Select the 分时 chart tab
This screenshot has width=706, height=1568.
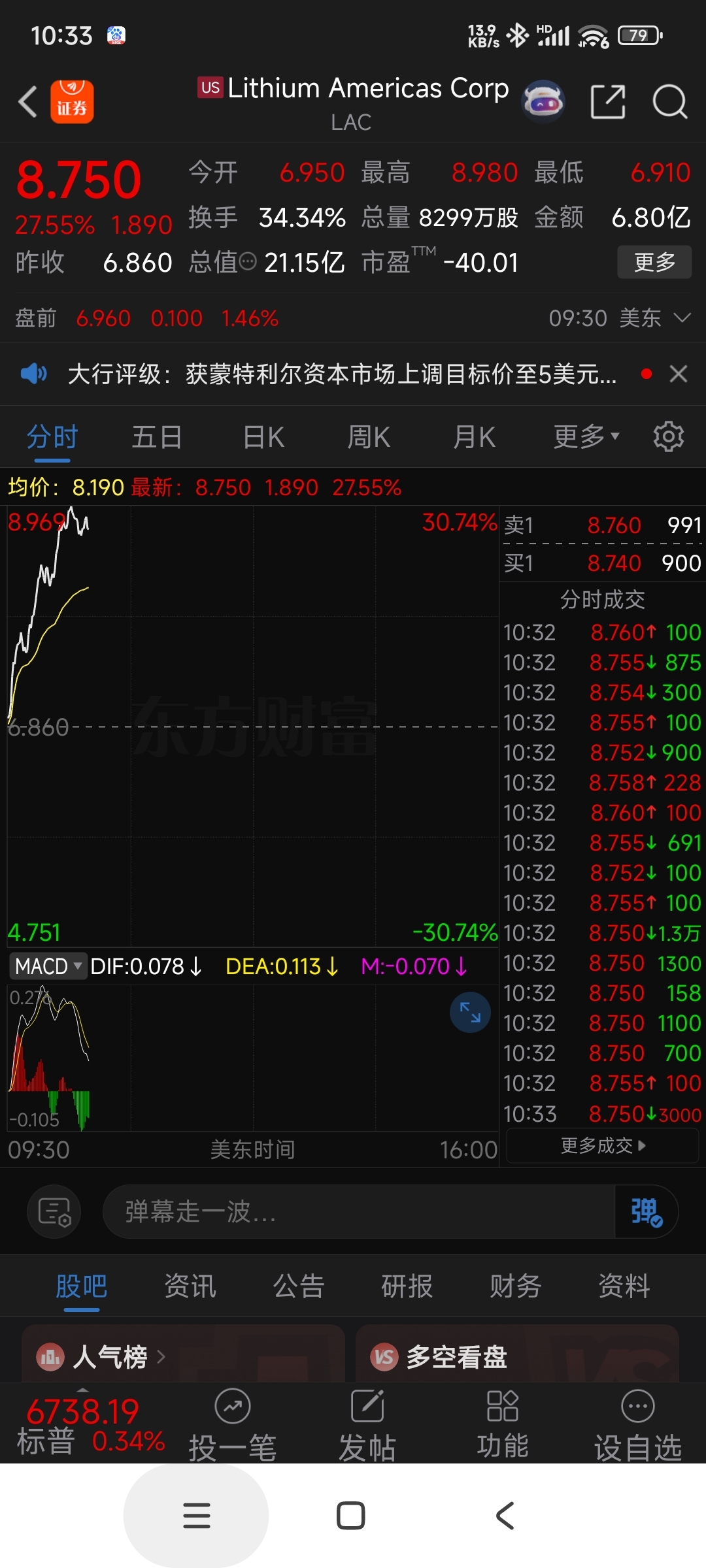pyautogui.click(x=52, y=436)
